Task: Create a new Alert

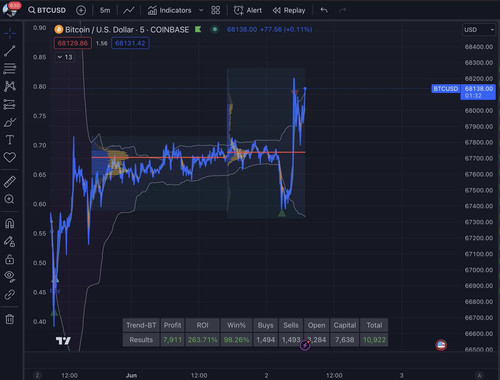Action: (248, 10)
